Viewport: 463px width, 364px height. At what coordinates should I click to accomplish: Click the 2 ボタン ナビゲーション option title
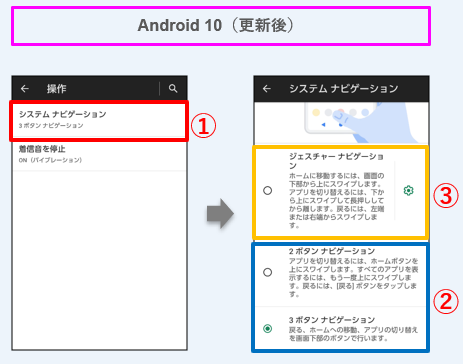coord(332,251)
